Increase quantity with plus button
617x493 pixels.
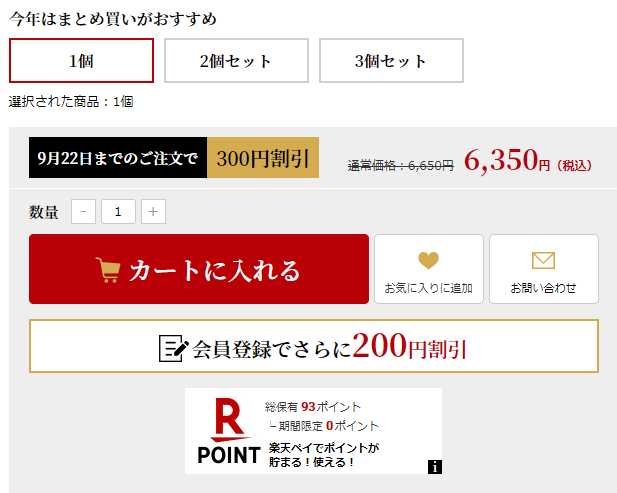153,212
